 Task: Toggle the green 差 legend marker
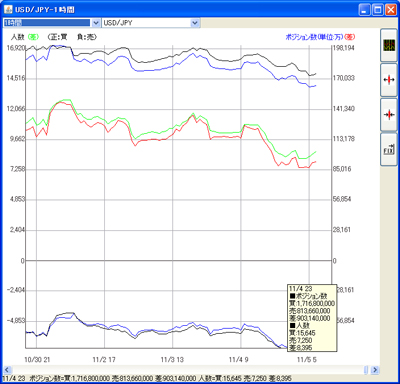33,37
